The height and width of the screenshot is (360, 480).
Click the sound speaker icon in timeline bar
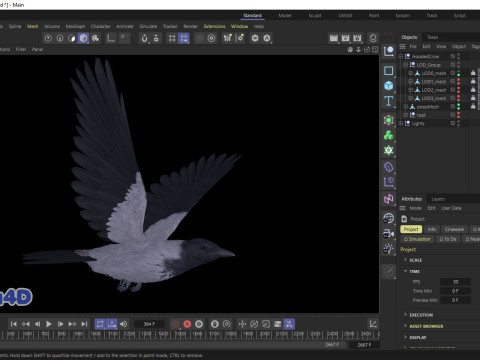(x=124, y=324)
